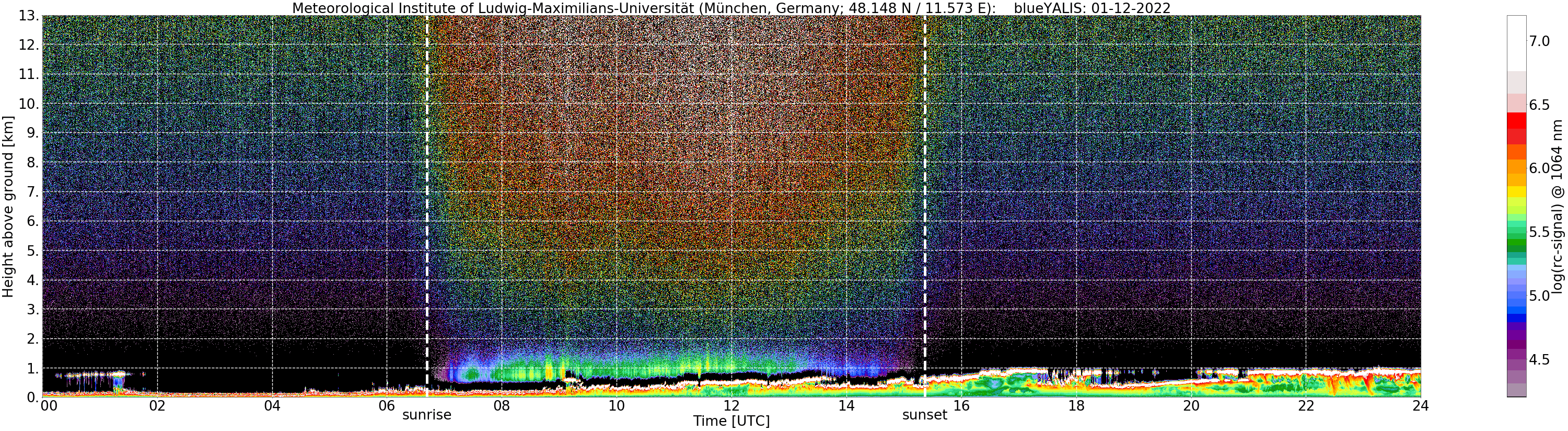Click the time axis tick label 22
The width and height of the screenshot is (1568, 431).
(x=1306, y=406)
